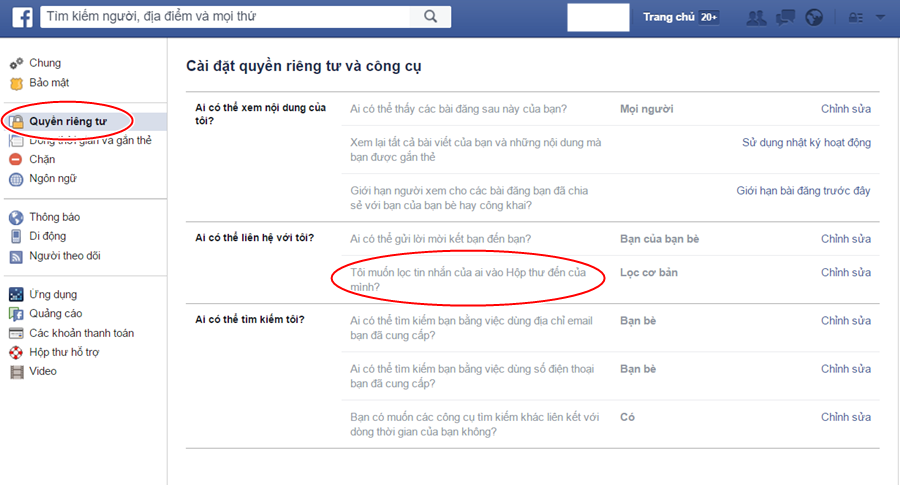Open Dòng thời gian và gắn thẻ settings

[x=90, y=141]
